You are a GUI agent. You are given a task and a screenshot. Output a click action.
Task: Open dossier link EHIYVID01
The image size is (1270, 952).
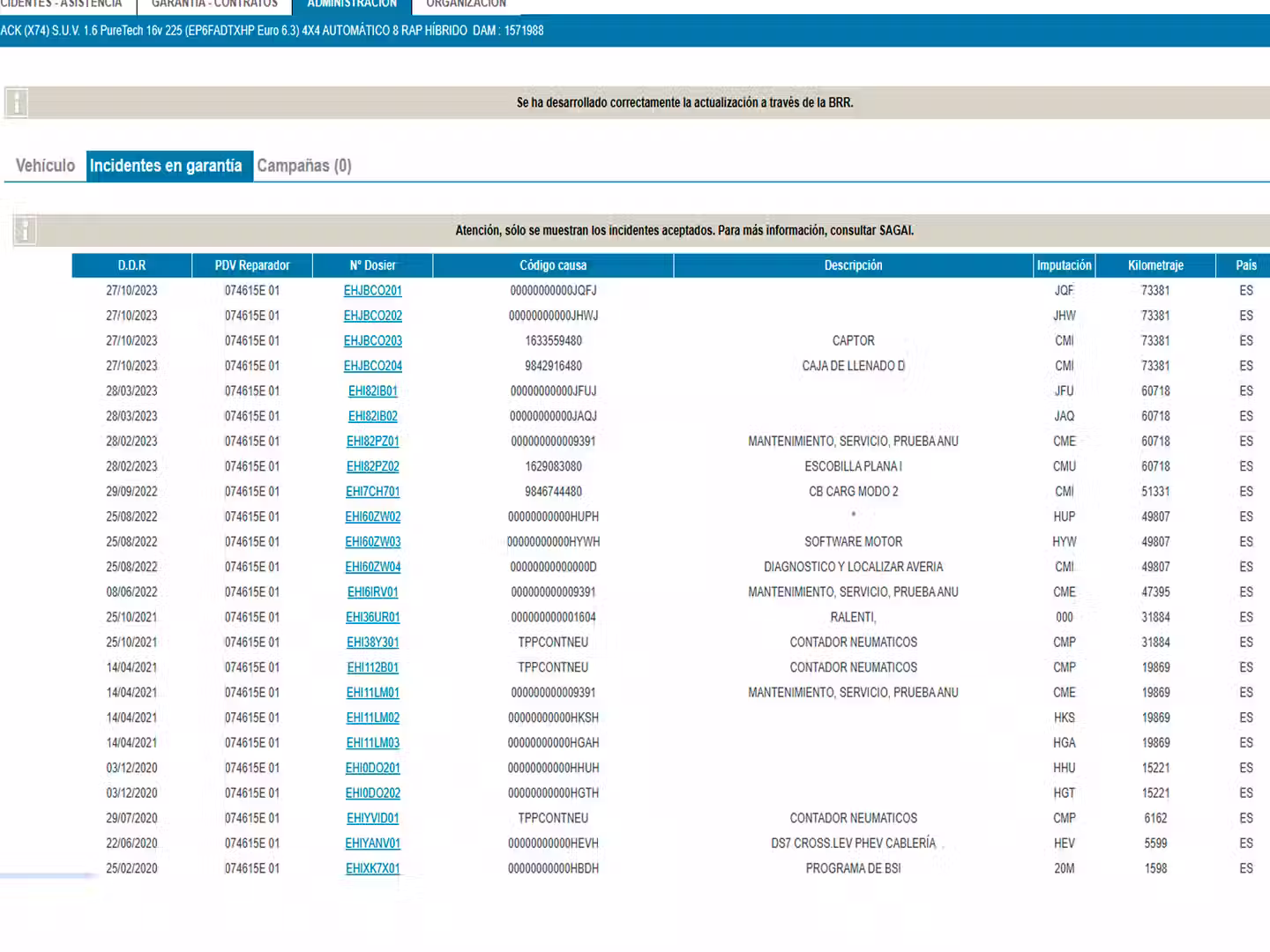click(373, 818)
